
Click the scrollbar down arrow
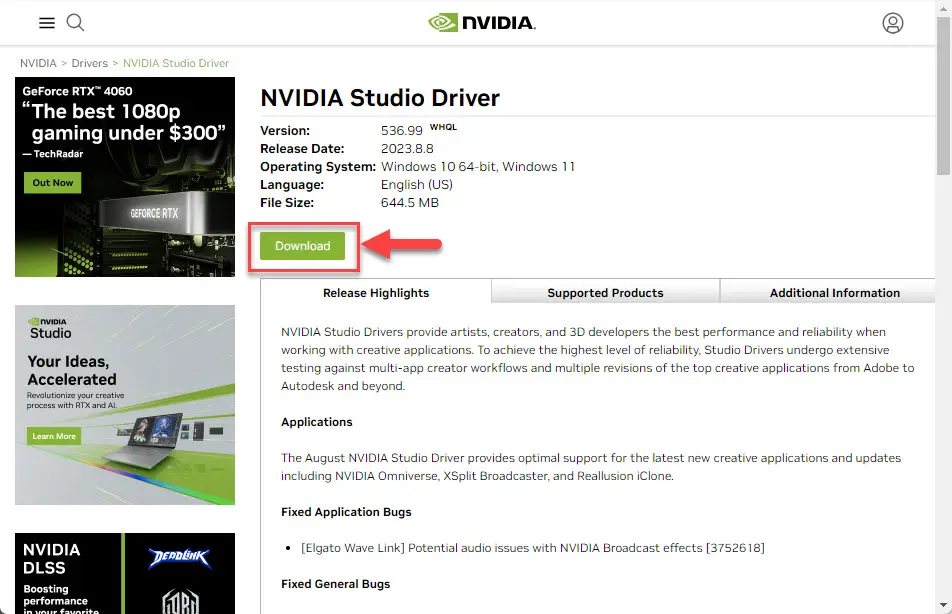pos(944,605)
